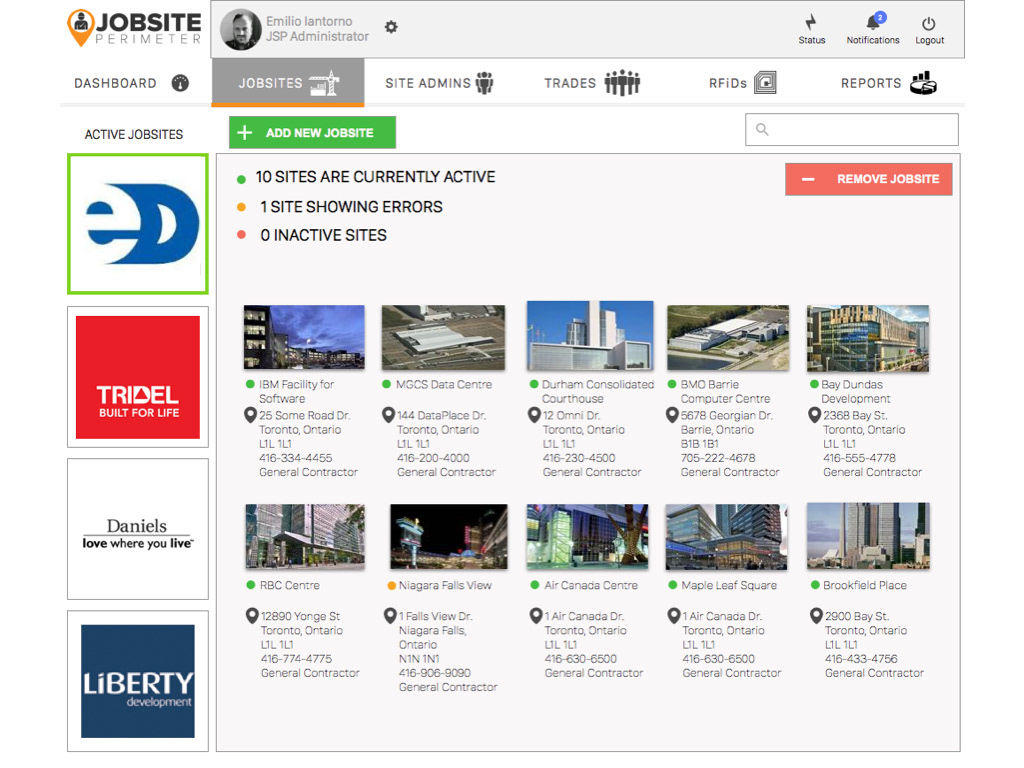Click the map pin for 1 Falls View Dr.
This screenshot has height=768, width=1024.
[391, 615]
